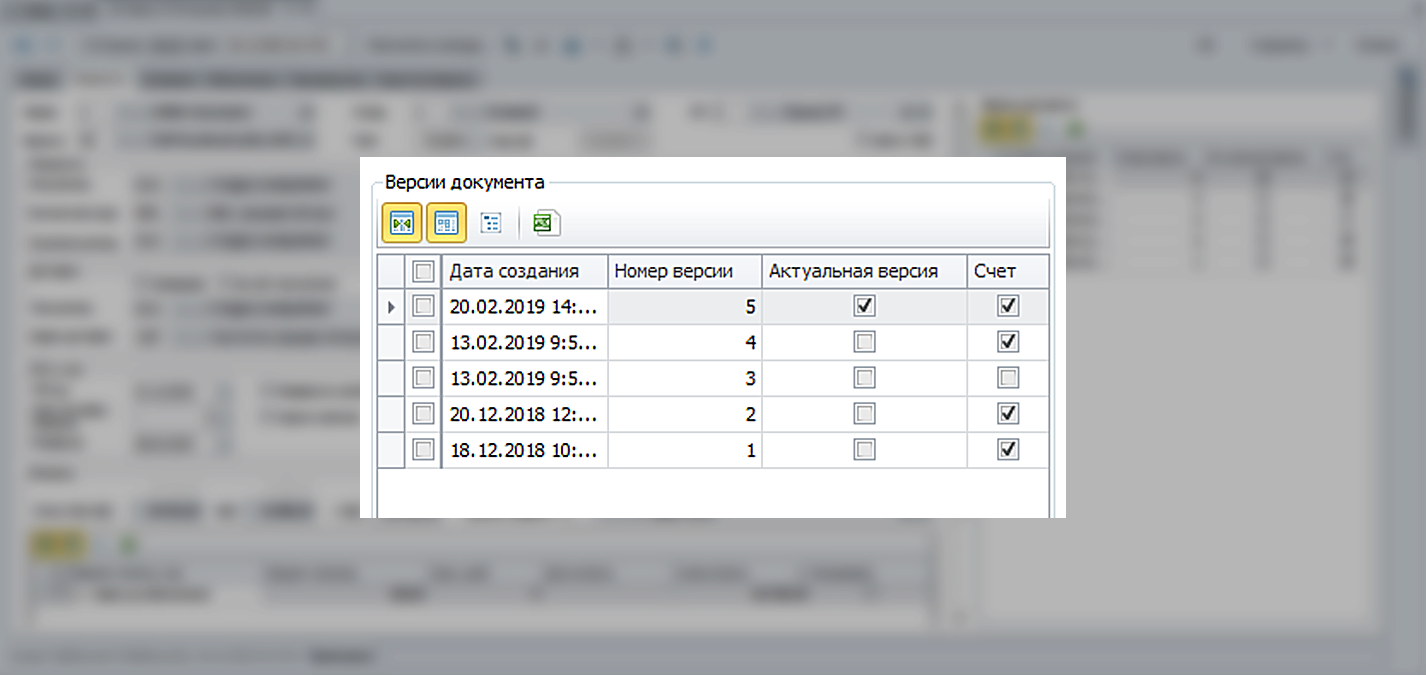
Task: Click the current row indicator arrow
Action: click(x=391, y=307)
